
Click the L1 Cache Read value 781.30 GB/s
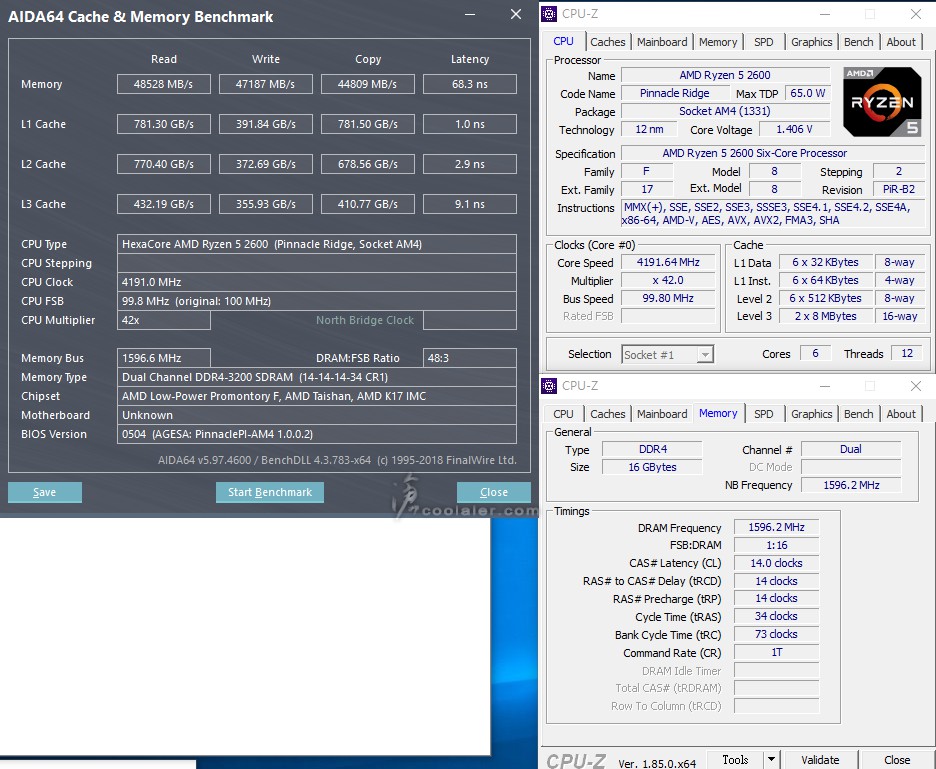coord(164,124)
